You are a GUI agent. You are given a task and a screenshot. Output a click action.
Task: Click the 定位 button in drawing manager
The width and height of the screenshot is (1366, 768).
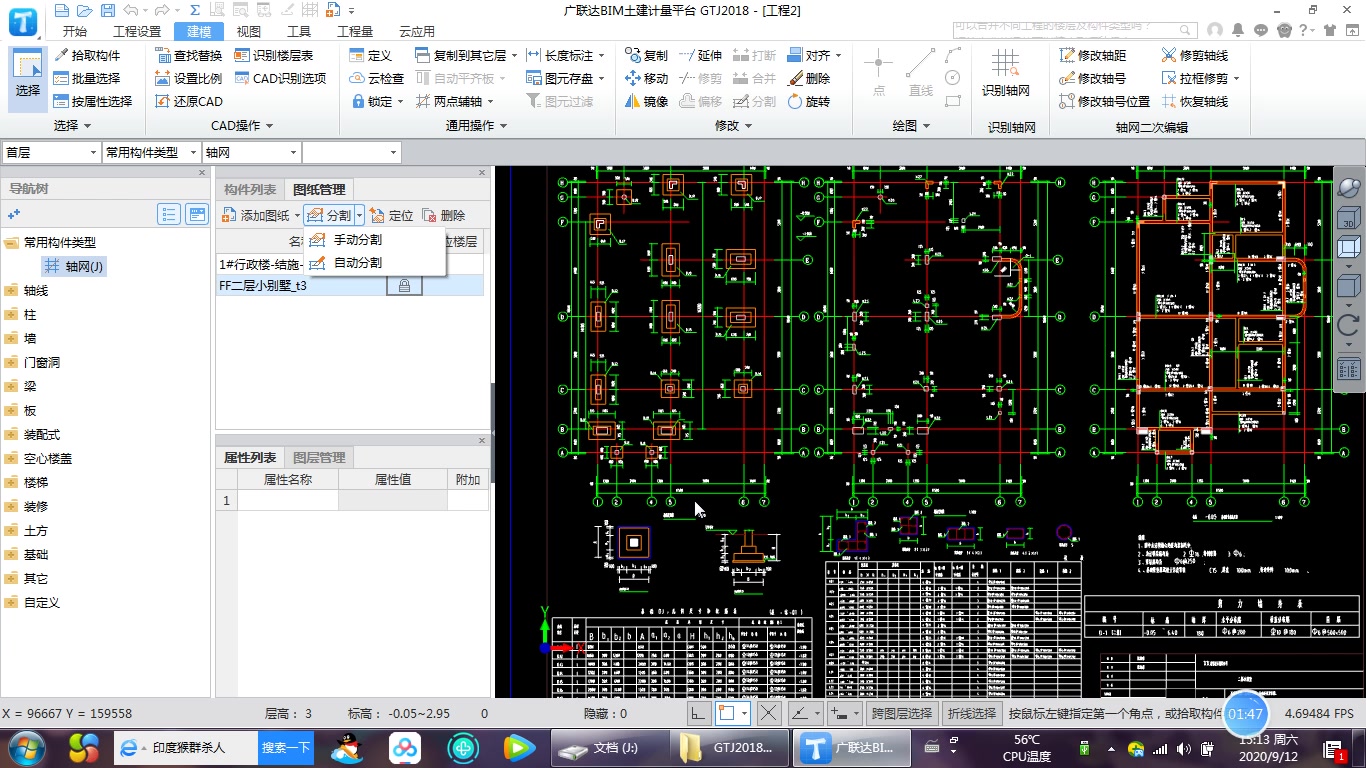point(392,215)
